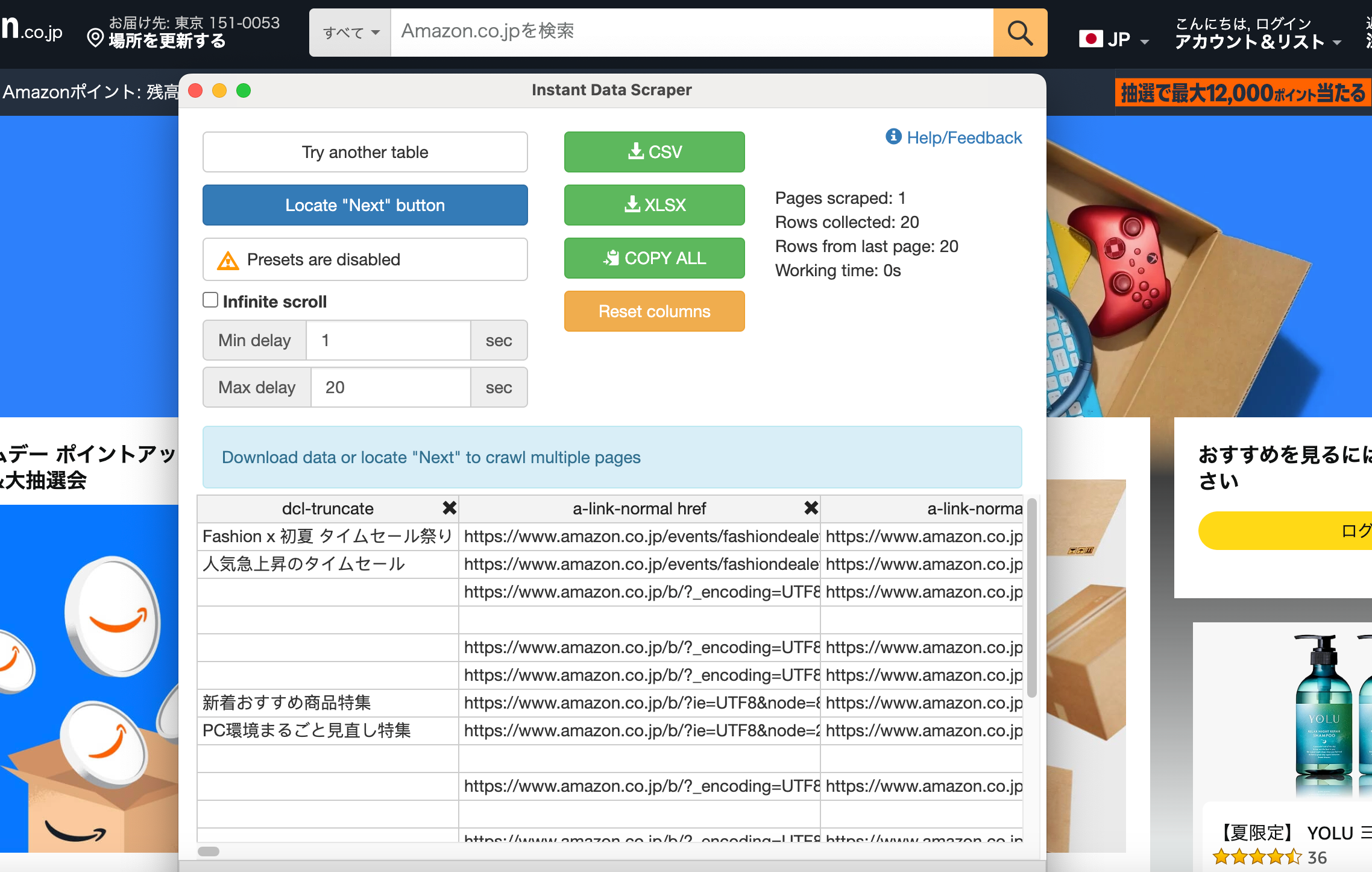The image size is (1372, 872).
Task: Click the warning icon beside Presets are disabled
Action: [x=228, y=260]
